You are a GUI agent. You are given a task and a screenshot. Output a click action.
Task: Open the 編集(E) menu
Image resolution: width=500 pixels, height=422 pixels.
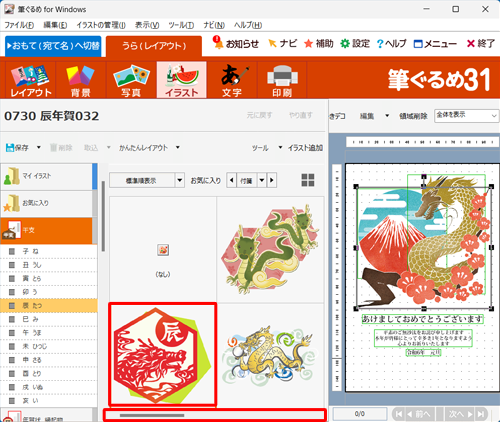pos(55,25)
